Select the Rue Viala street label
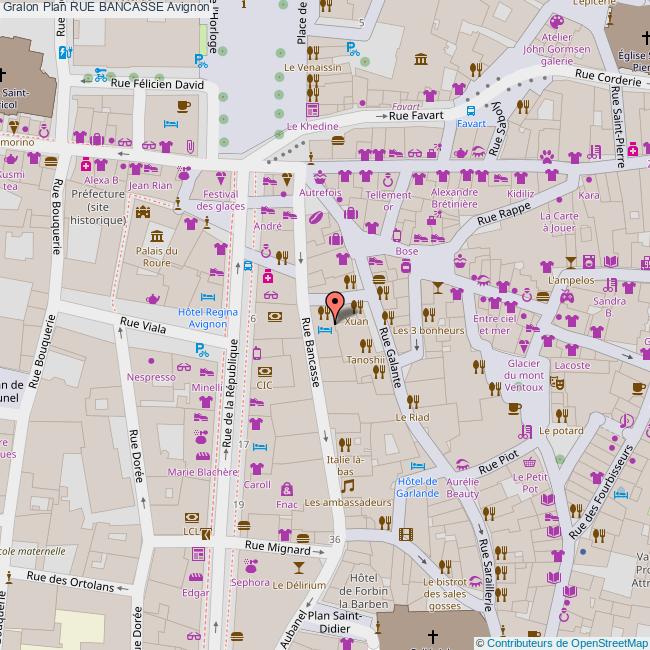Image resolution: width=650 pixels, height=650 pixels. pyautogui.click(x=143, y=325)
